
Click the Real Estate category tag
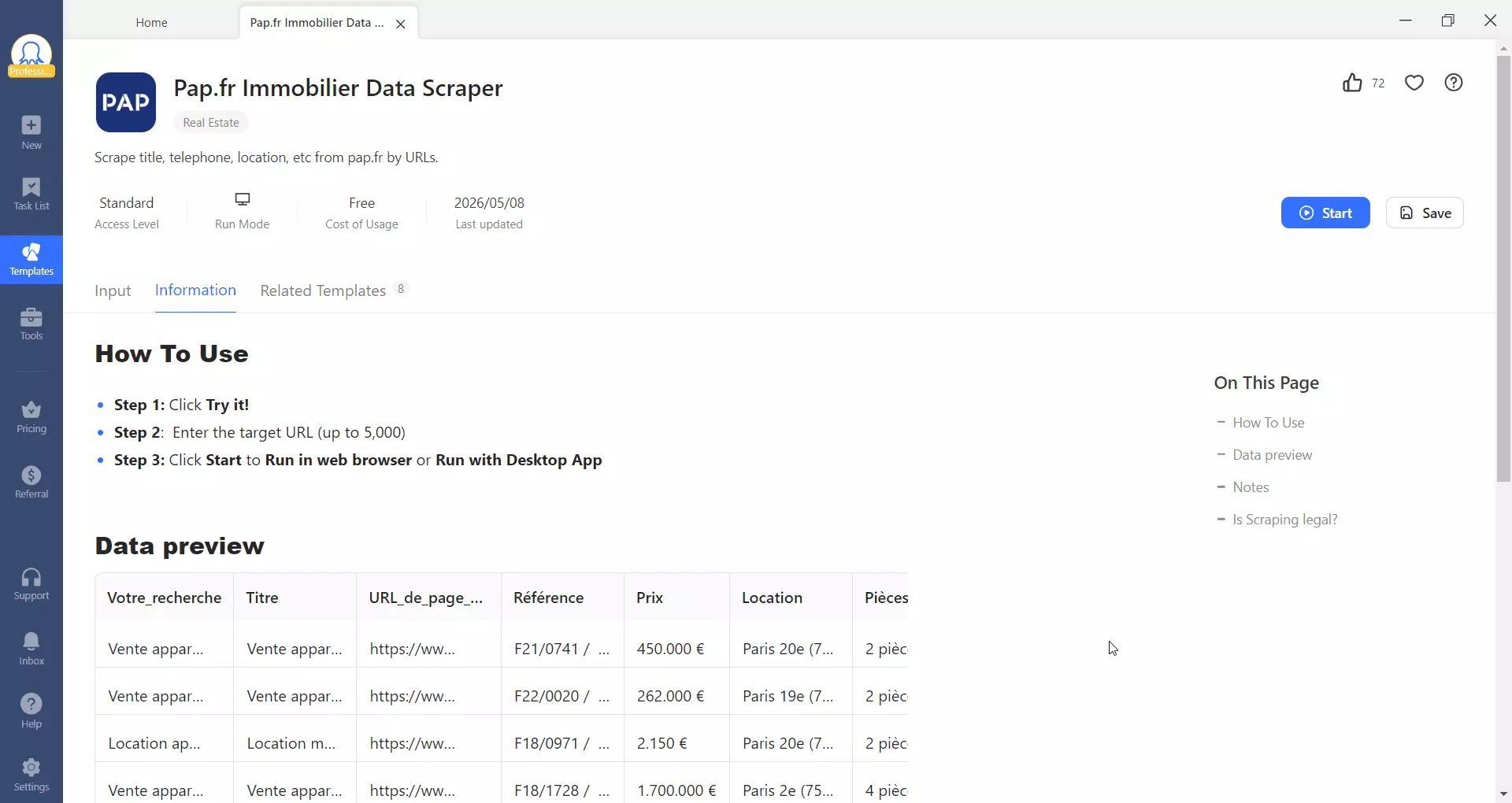pos(211,123)
